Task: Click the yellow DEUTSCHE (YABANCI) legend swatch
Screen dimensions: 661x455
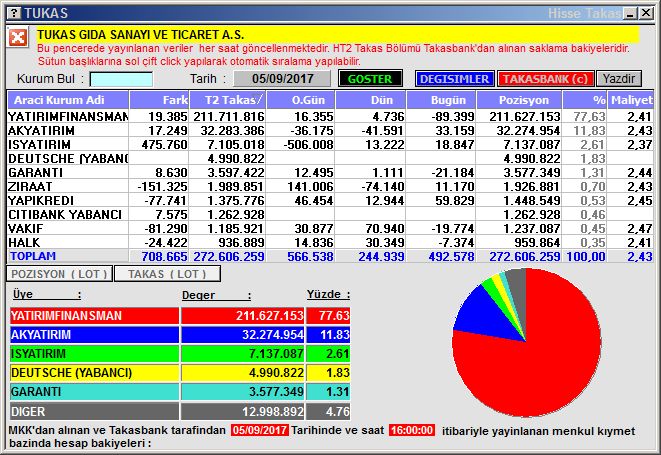Action: click(94, 373)
